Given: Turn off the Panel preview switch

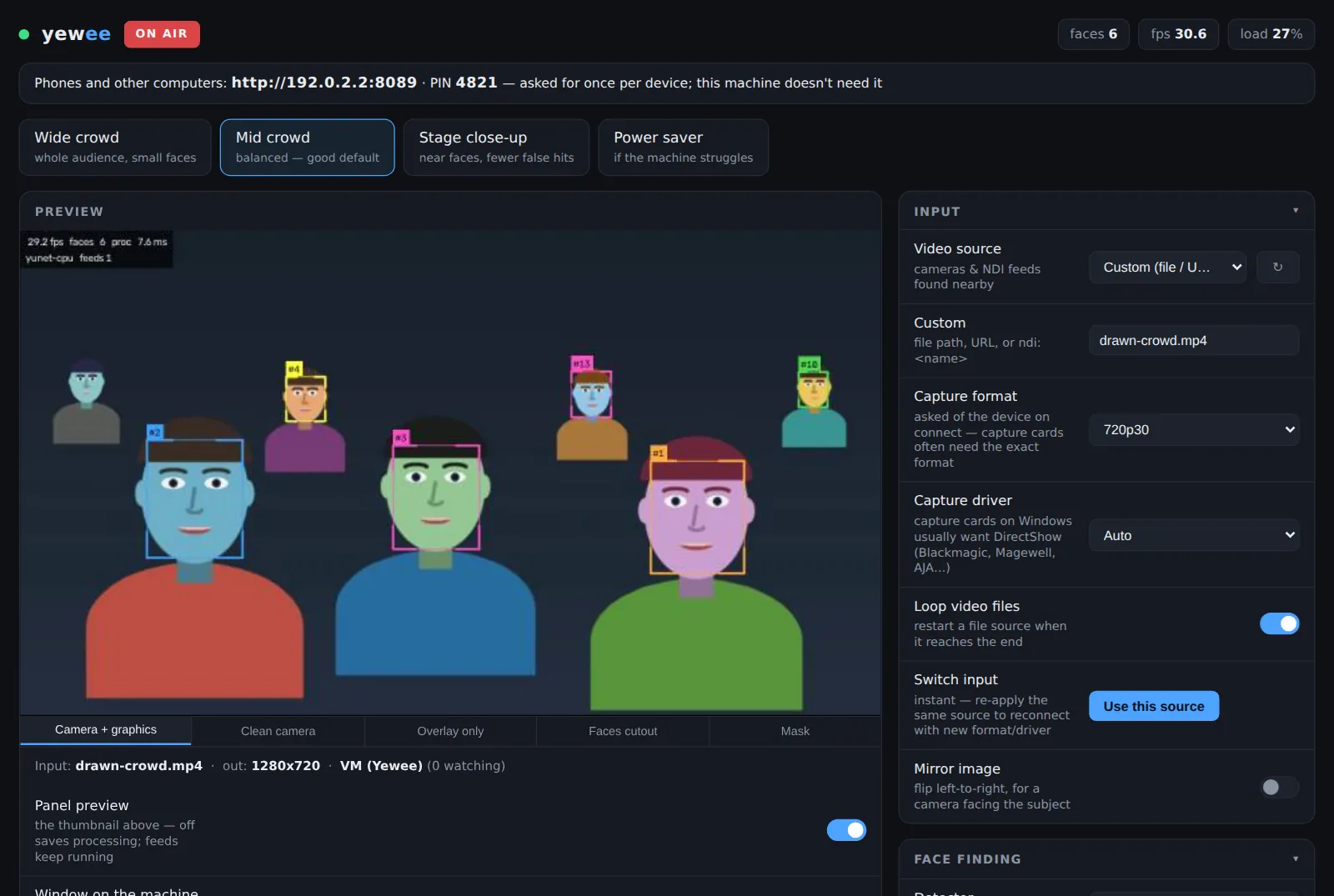Looking at the screenshot, I should 846,830.
